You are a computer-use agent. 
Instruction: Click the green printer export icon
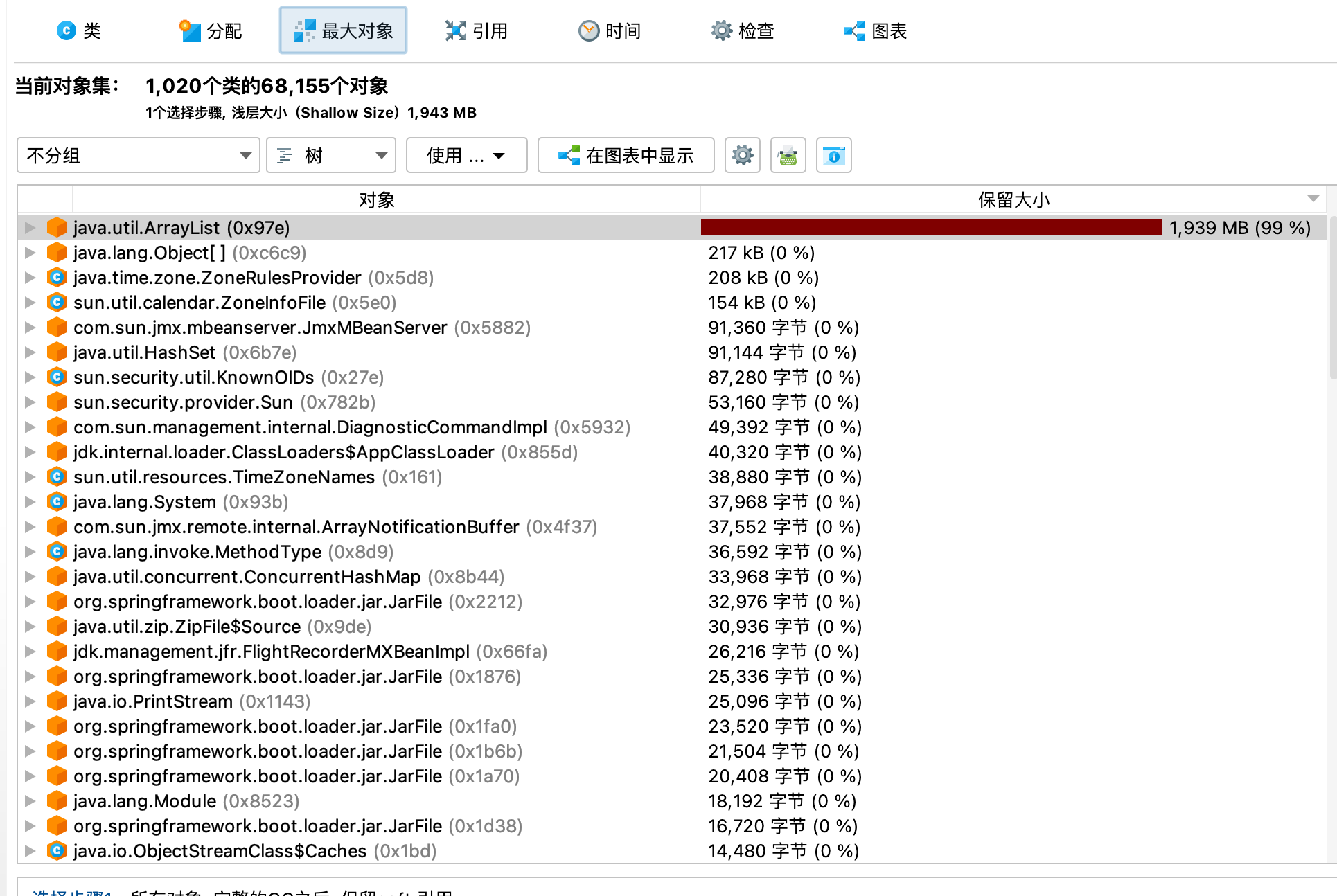click(x=788, y=155)
